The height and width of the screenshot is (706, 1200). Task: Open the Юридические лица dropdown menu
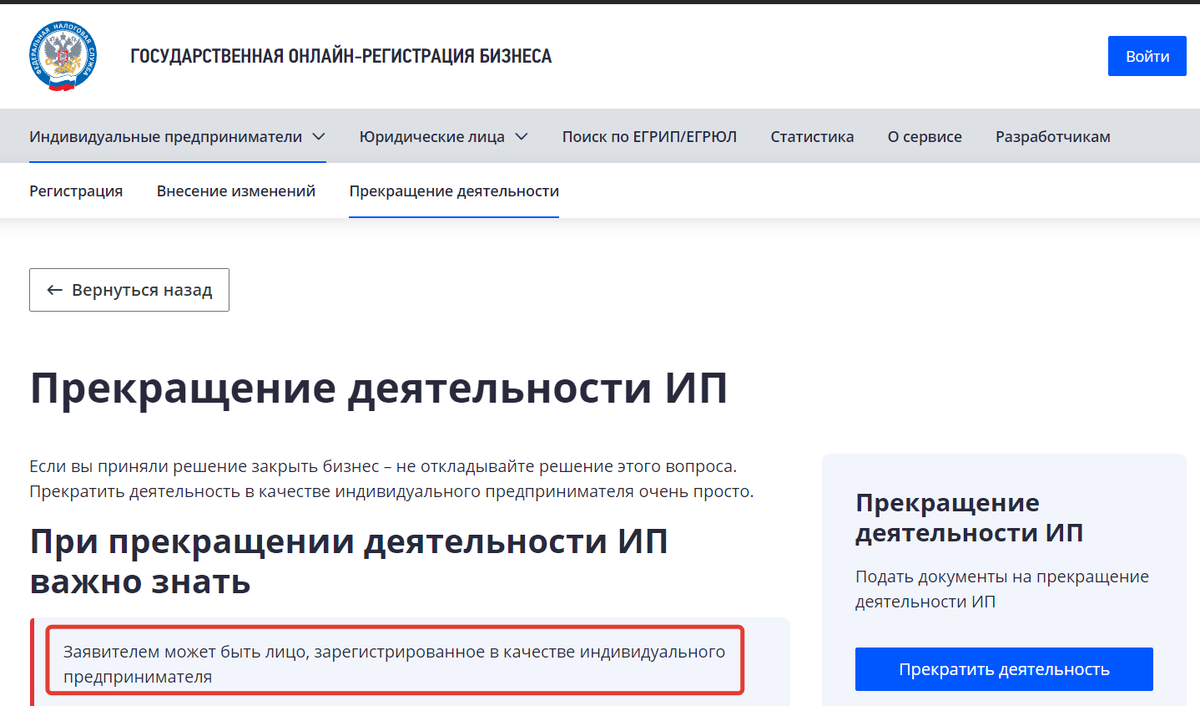click(434, 135)
